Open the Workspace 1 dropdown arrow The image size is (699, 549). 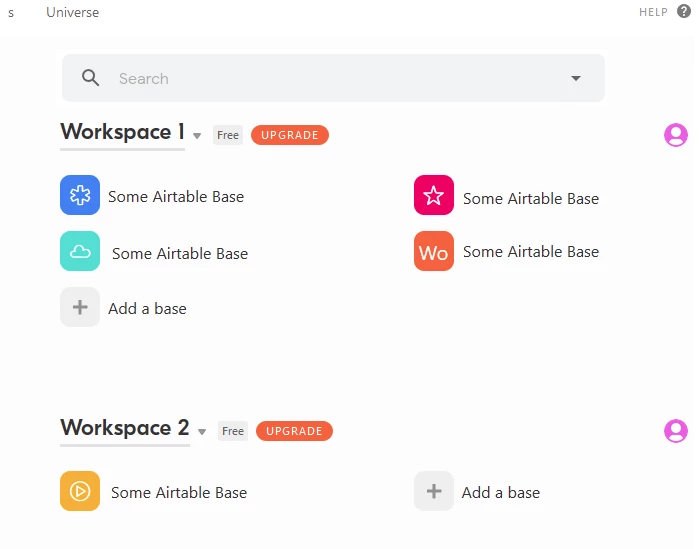click(x=197, y=136)
